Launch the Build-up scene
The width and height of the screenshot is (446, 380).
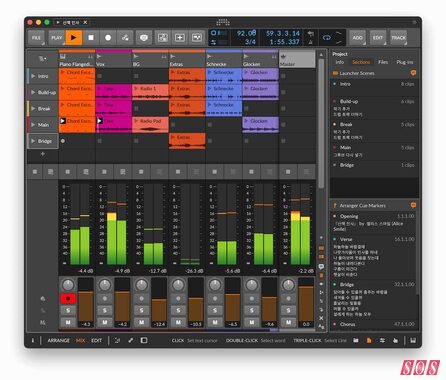pos(33,92)
